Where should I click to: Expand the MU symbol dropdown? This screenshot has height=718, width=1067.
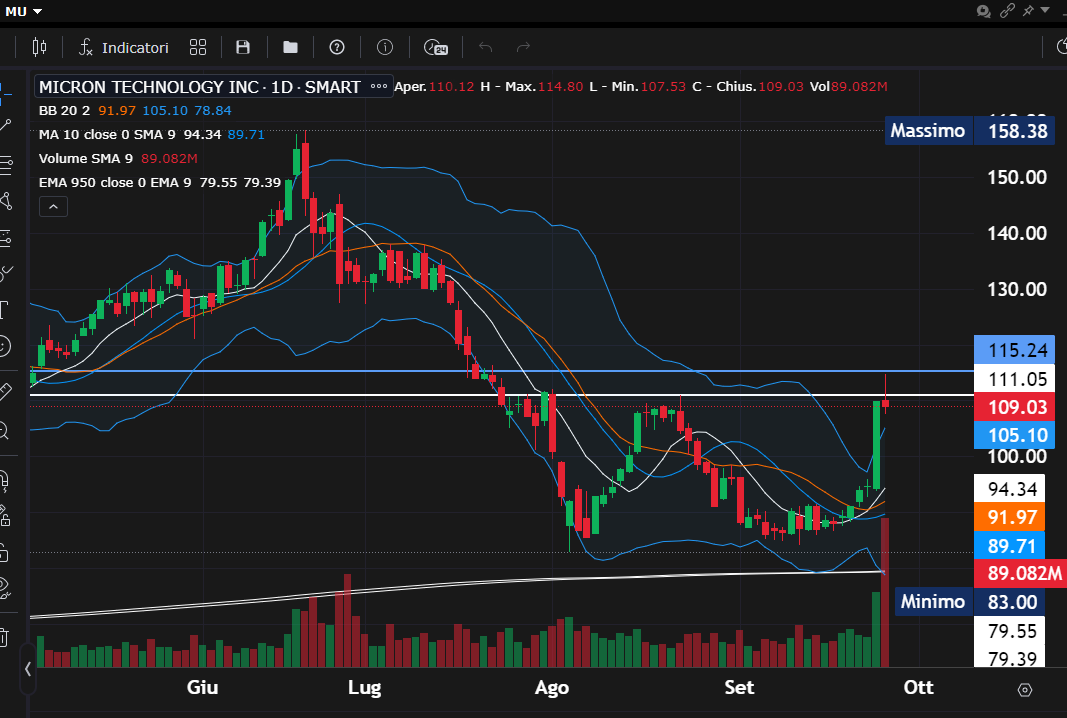click(24, 11)
